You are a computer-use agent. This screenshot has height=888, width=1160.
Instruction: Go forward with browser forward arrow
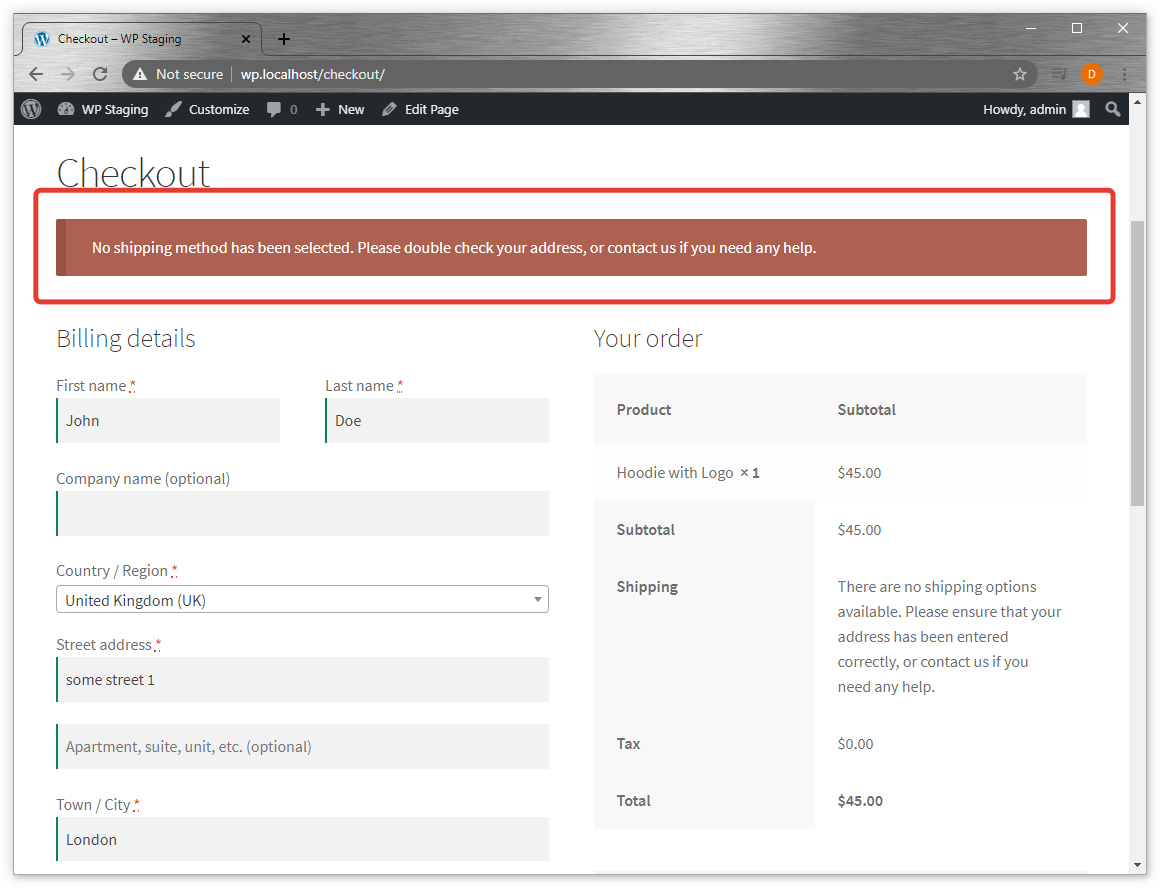[x=68, y=74]
